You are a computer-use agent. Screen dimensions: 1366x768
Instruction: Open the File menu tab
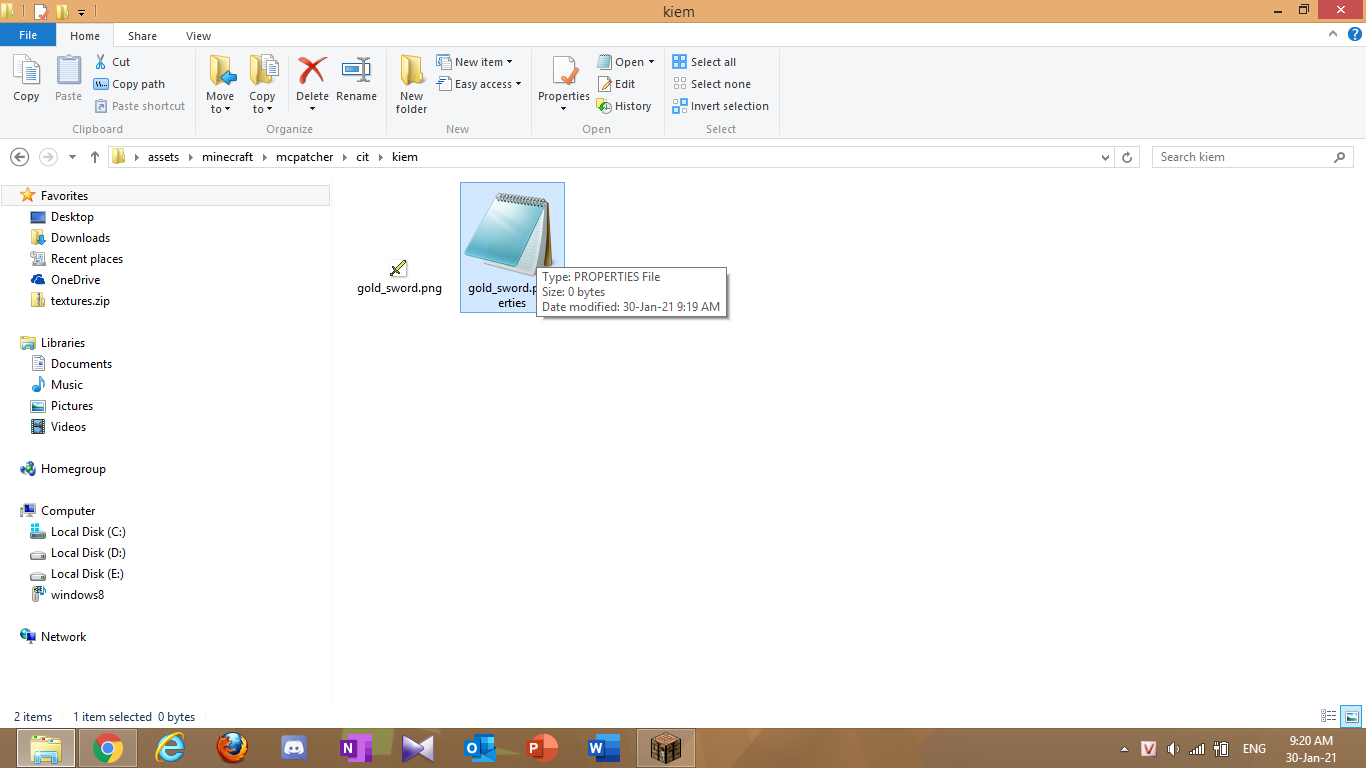[x=28, y=35]
